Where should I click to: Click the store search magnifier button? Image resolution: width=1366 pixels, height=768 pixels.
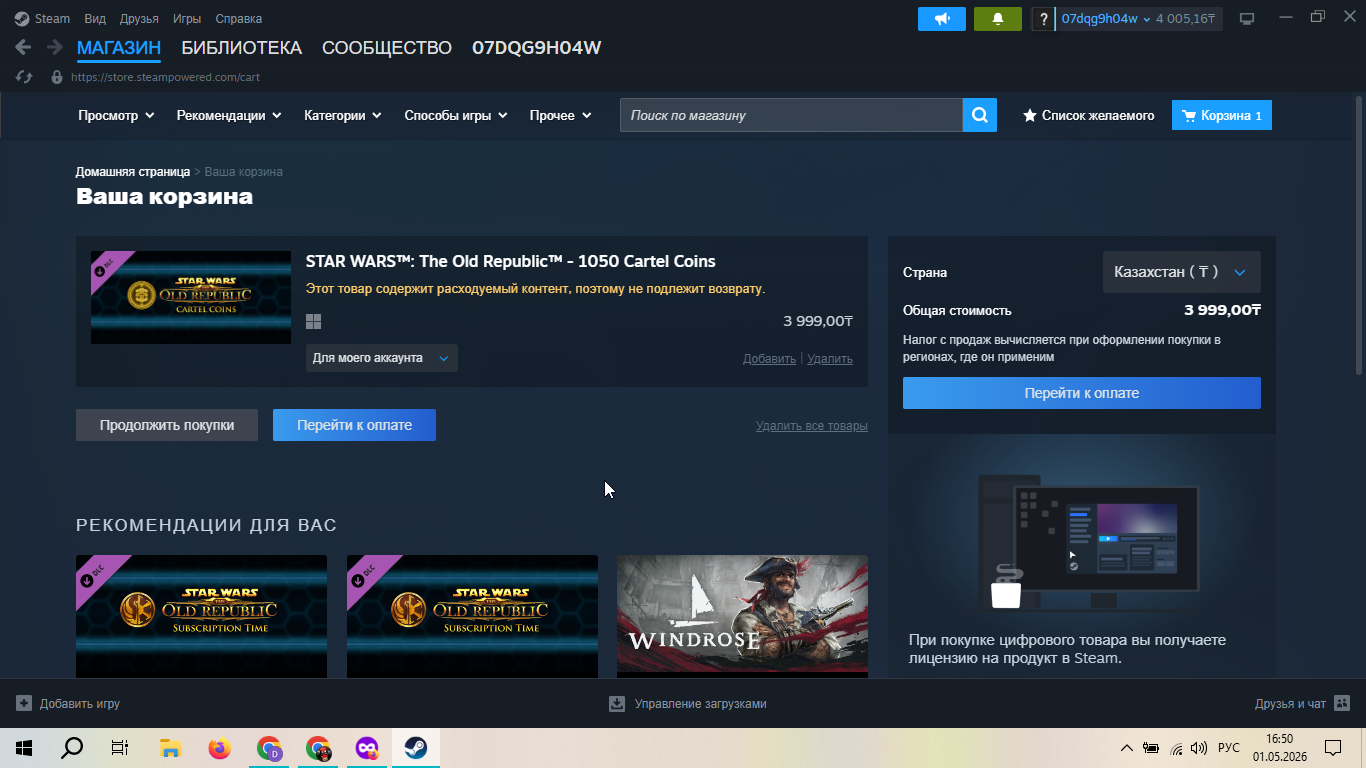pos(980,115)
